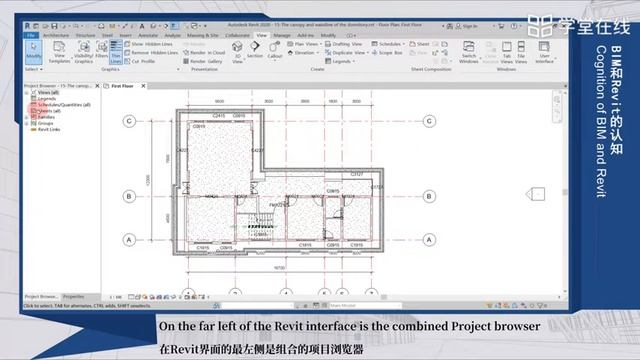
Task: Create a new Sheet
Action: click(419, 44)
